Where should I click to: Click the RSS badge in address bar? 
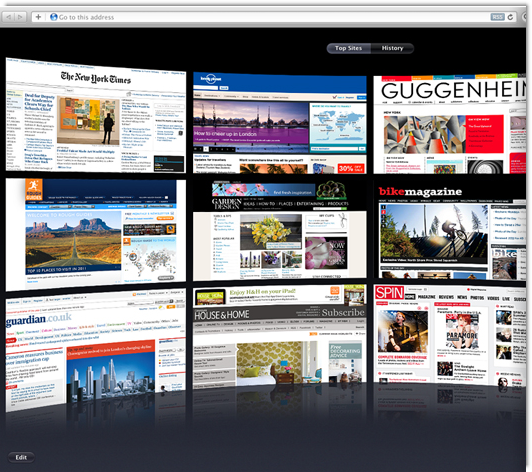click(497, 17)
